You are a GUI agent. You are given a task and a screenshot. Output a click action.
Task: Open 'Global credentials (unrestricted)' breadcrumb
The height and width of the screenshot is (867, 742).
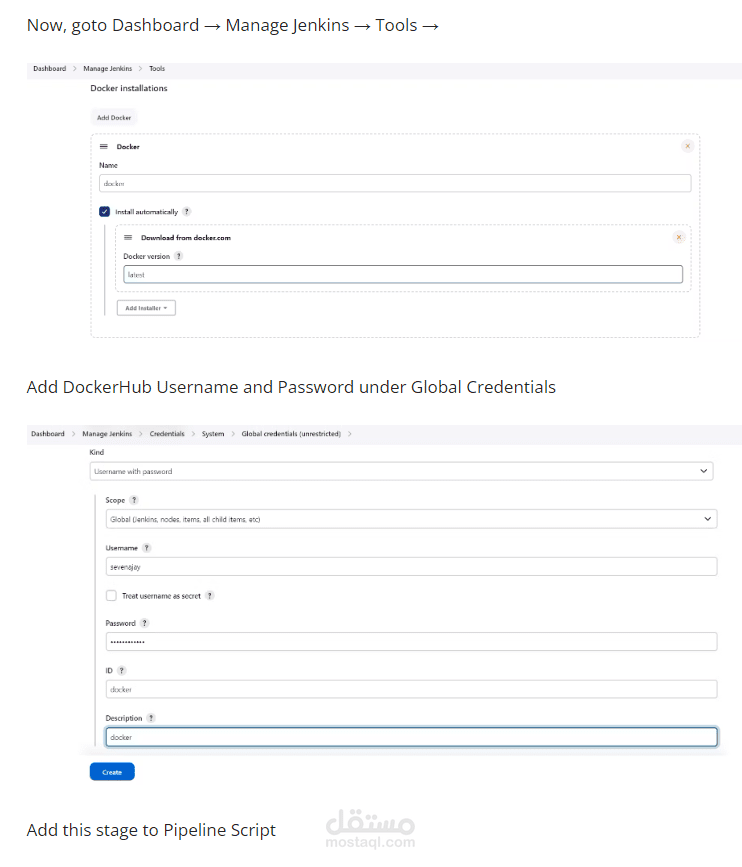[x=291, y=434]
